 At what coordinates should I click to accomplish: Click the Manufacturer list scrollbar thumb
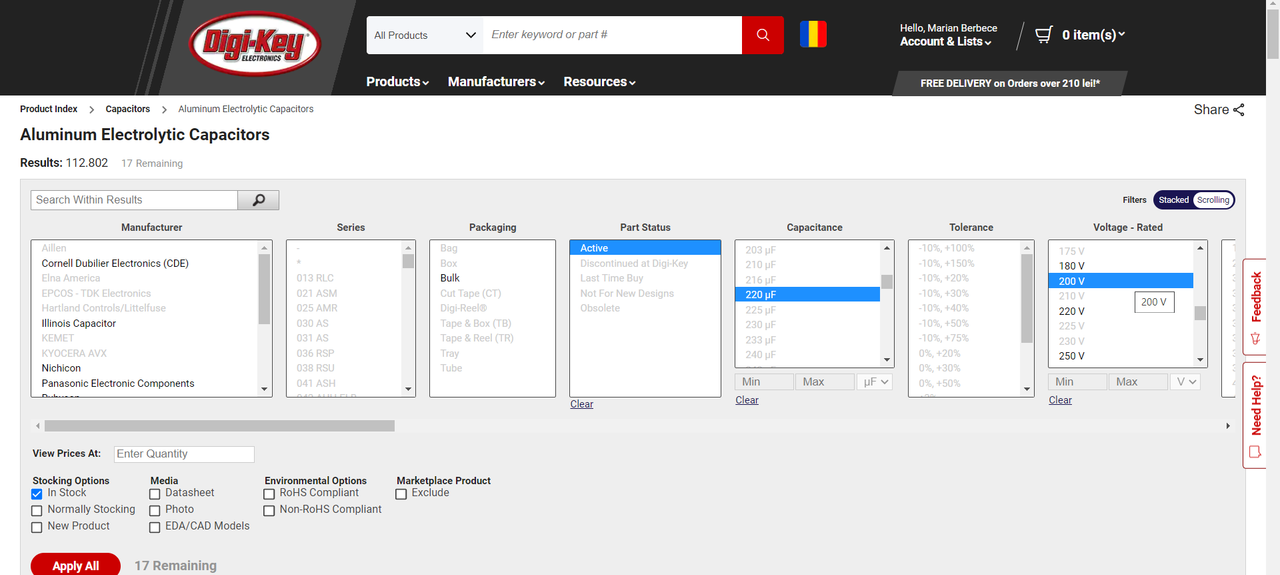(264, 289)
